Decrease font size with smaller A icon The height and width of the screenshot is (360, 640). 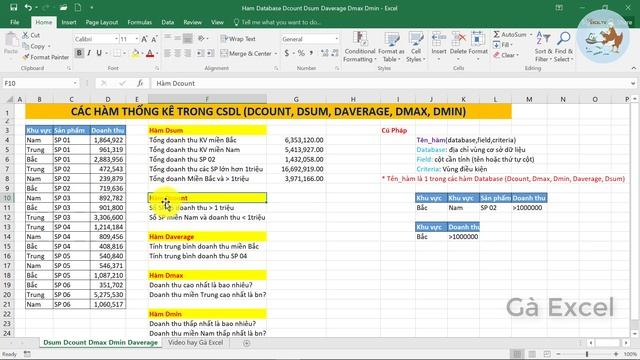[154, 39]
